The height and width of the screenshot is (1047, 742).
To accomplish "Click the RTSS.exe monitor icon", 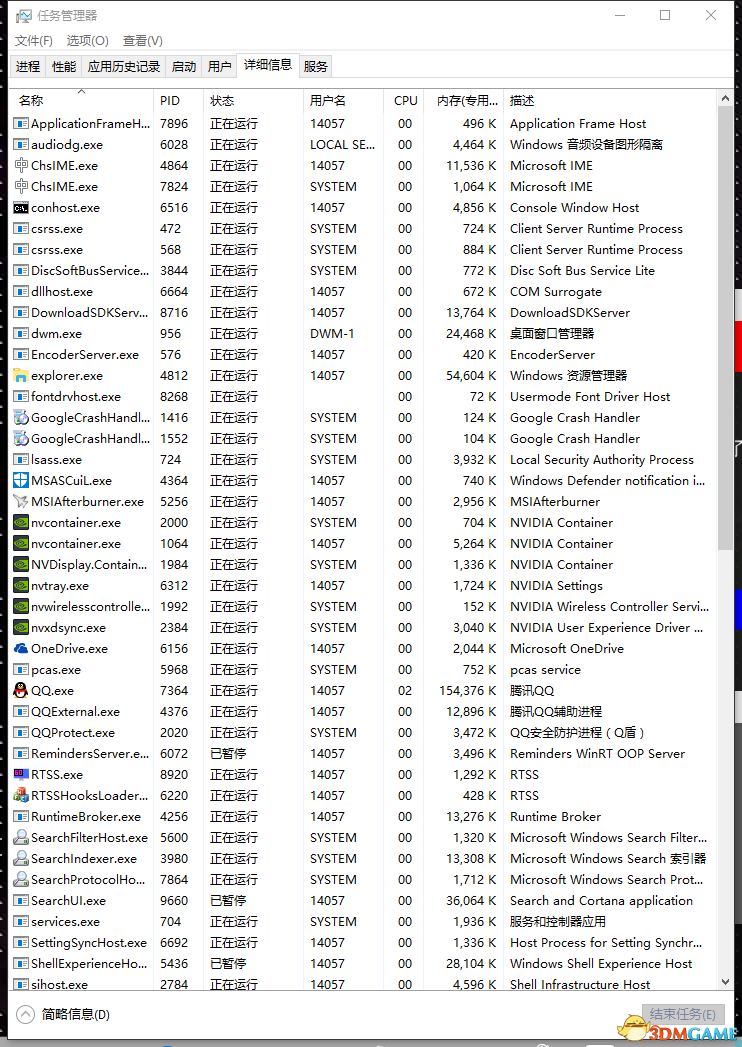I will 21,775.
